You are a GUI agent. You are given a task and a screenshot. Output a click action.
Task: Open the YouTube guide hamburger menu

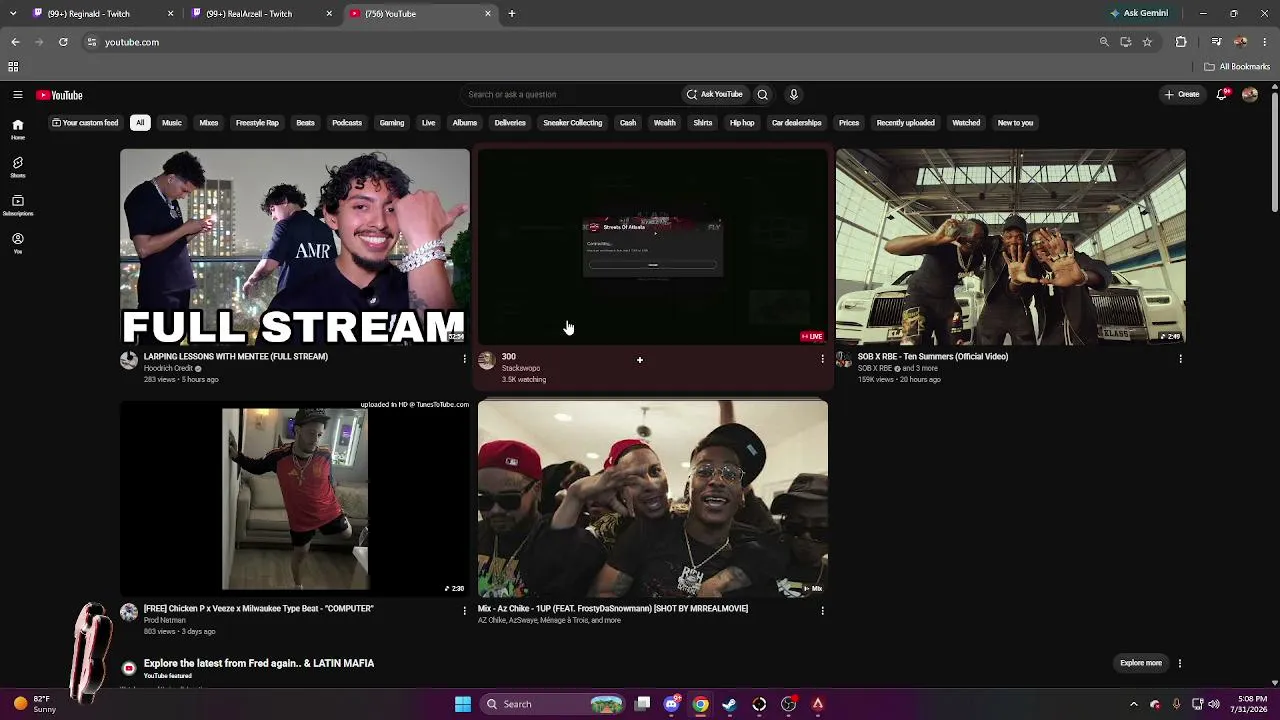tap(18, 95)
